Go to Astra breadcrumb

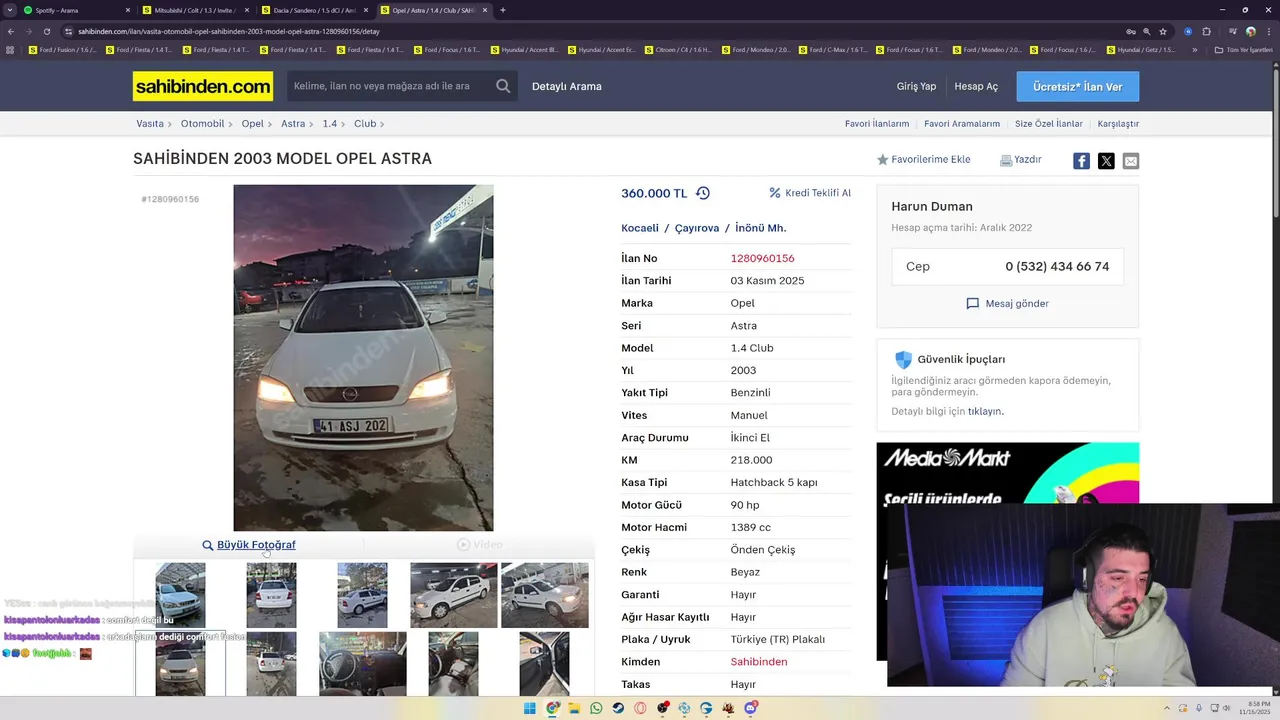[x=293, y=124]
